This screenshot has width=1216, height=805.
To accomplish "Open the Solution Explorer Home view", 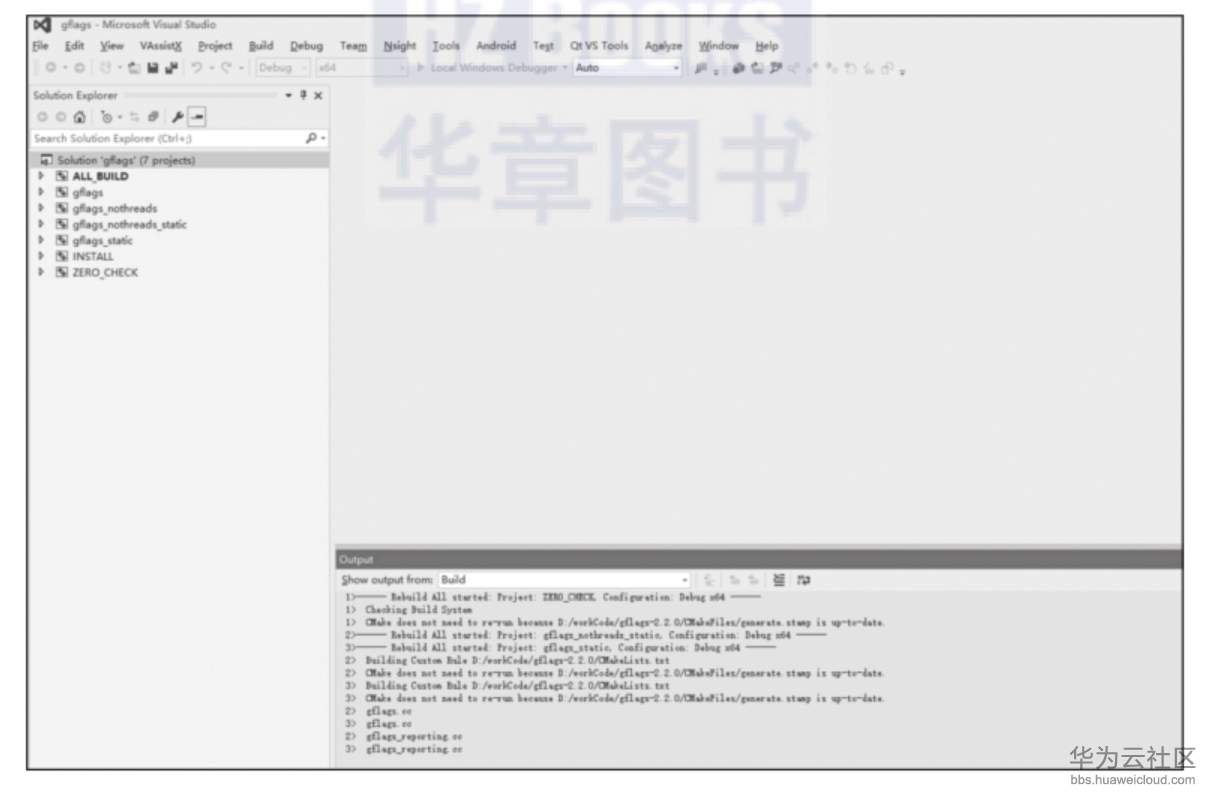I will coord(80,117).
